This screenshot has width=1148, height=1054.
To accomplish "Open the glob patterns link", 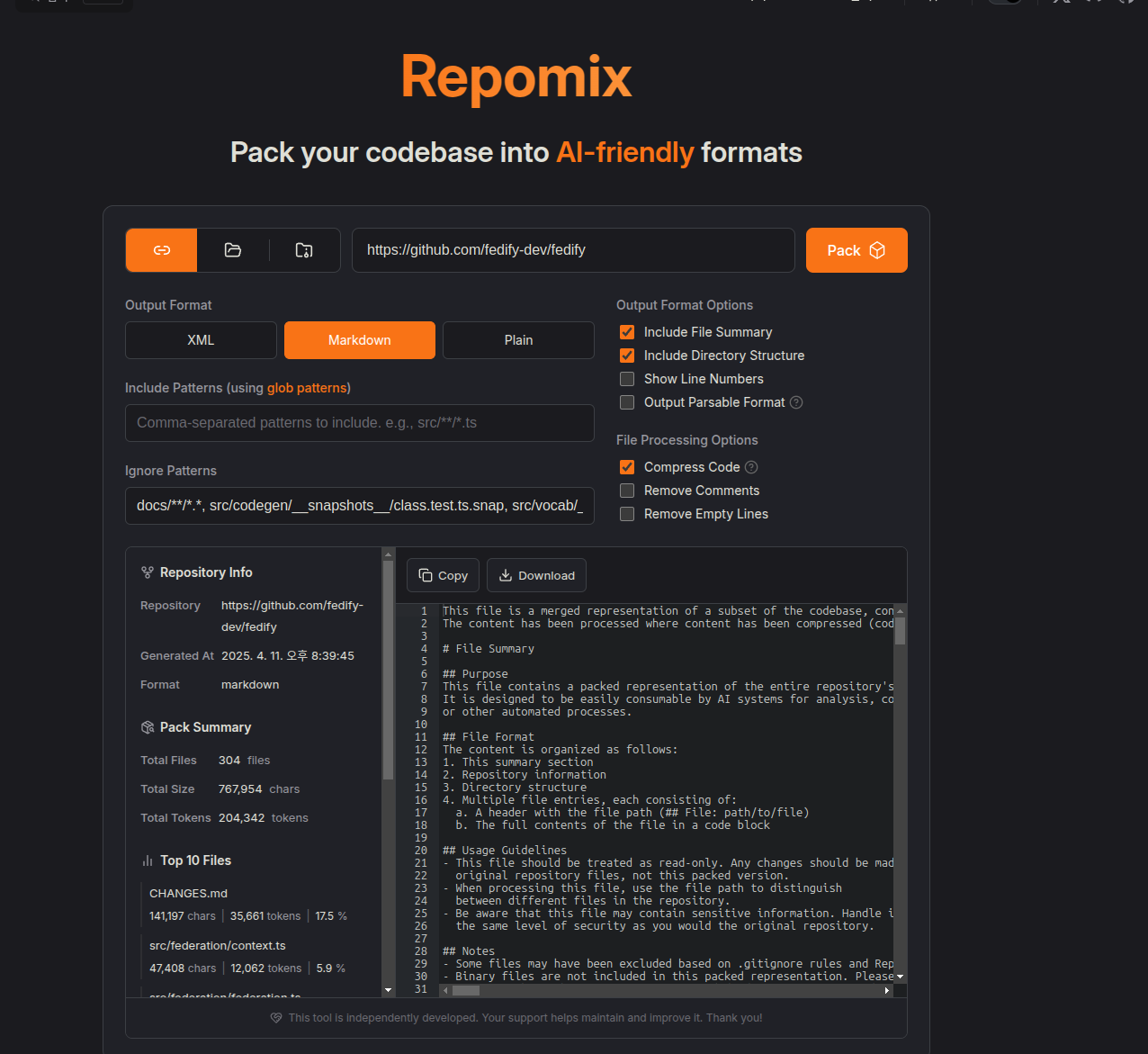I will (x=307, y=388).
